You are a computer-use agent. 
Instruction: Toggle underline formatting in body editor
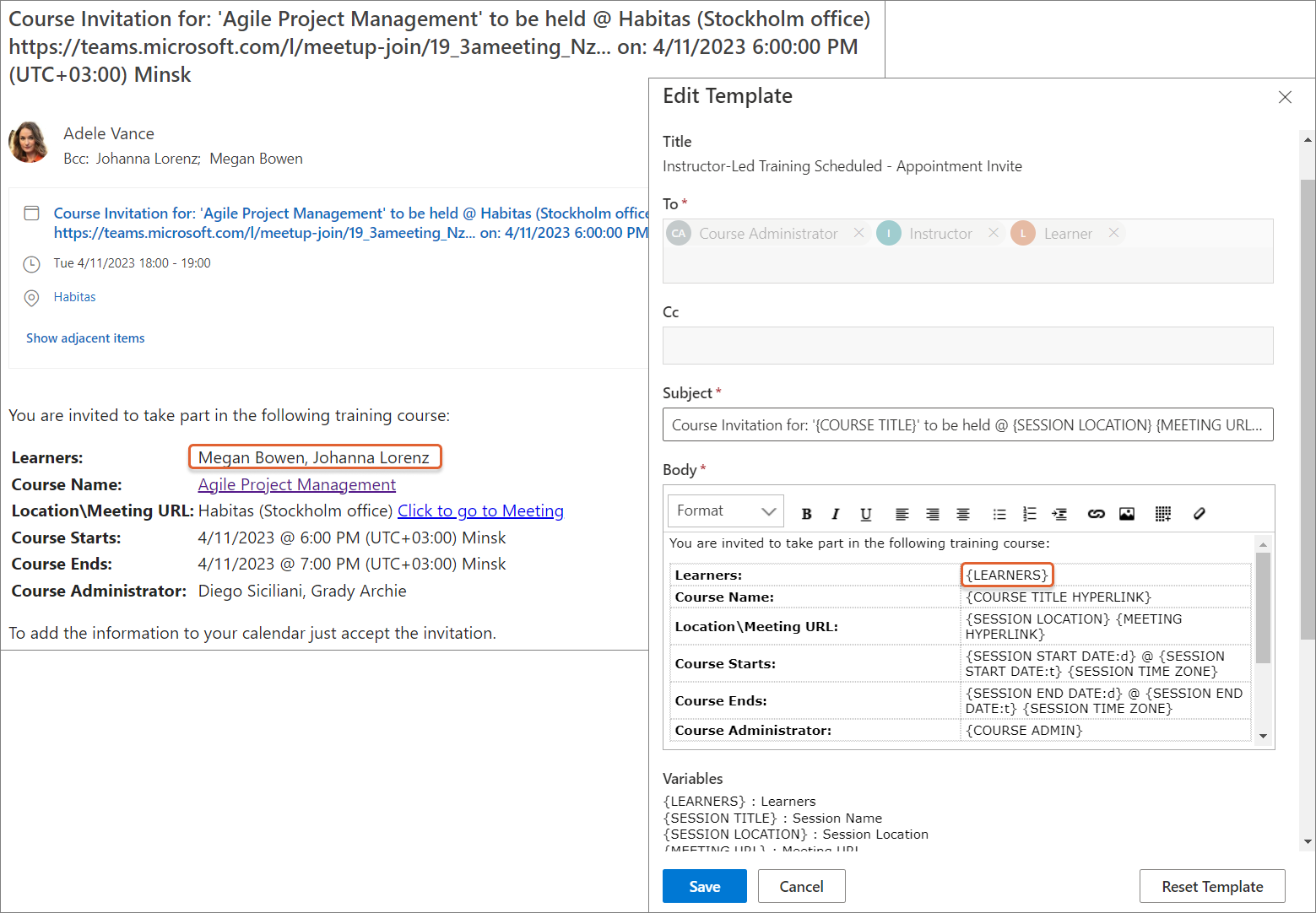click(865, 514)
